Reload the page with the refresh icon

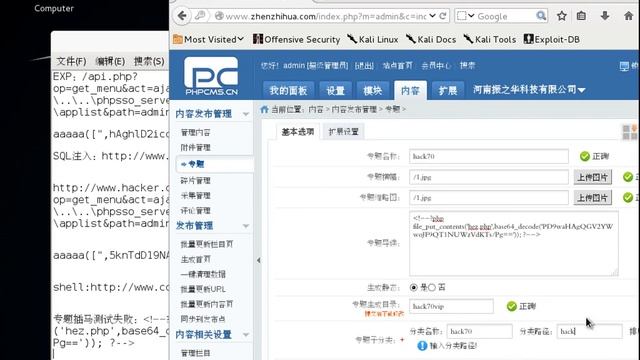pos(443,16)
